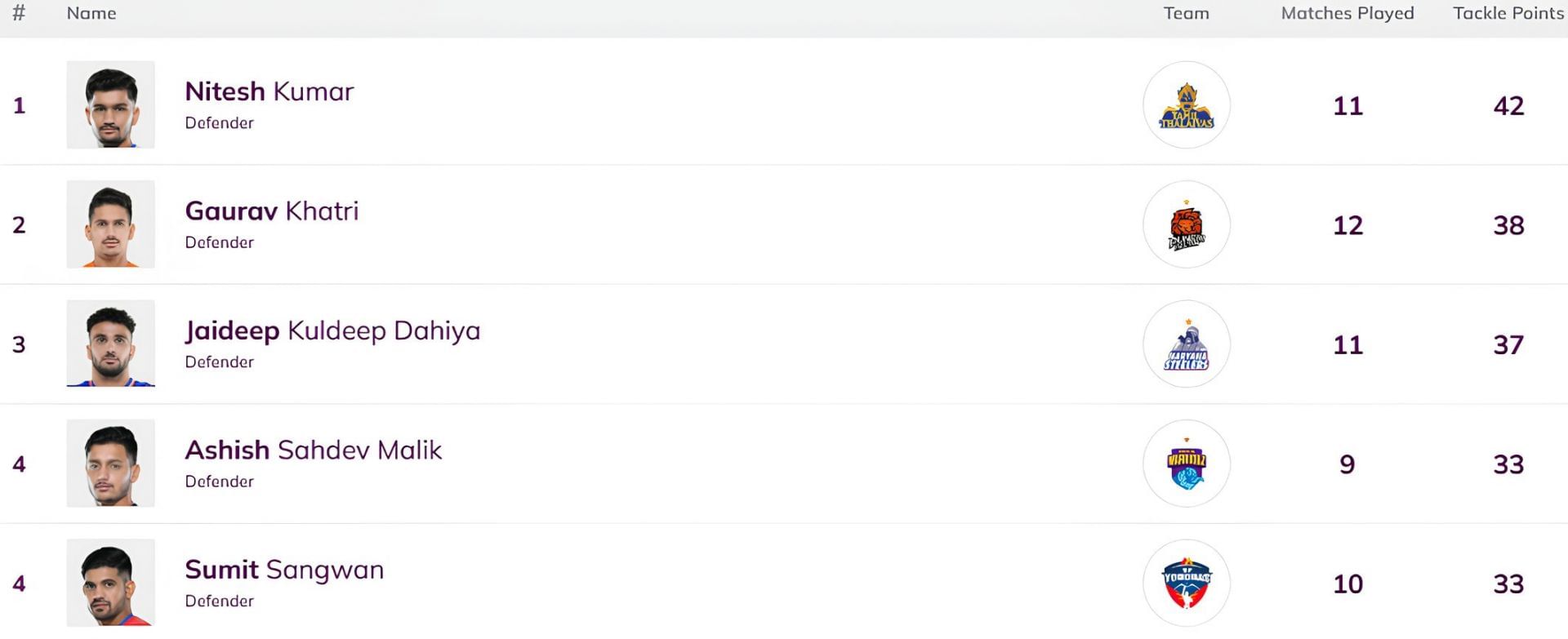The height and width of the screenshot is (639, 1568).
Task: Select the Team column header
Action: point(1186,13)
